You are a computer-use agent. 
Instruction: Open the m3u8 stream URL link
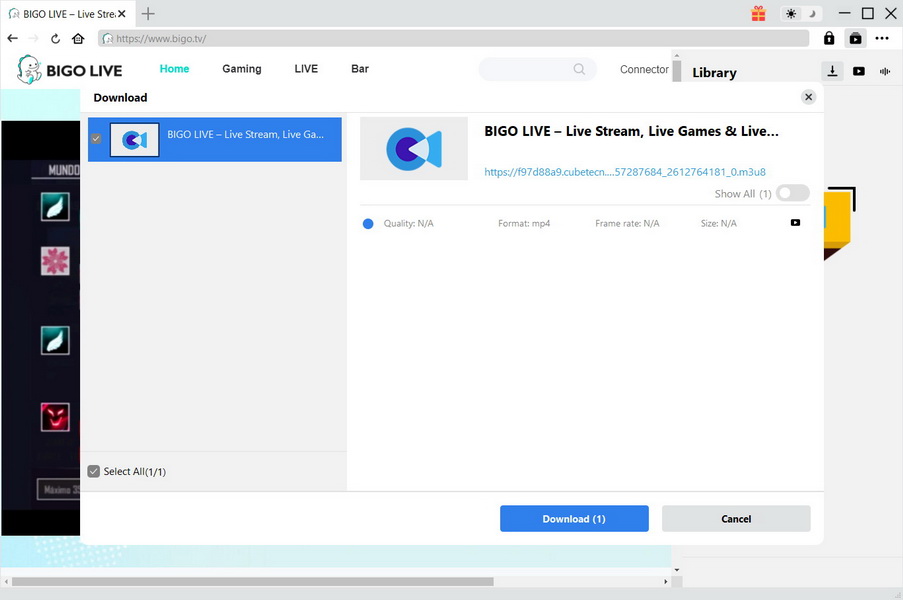[x=625, y=172]
